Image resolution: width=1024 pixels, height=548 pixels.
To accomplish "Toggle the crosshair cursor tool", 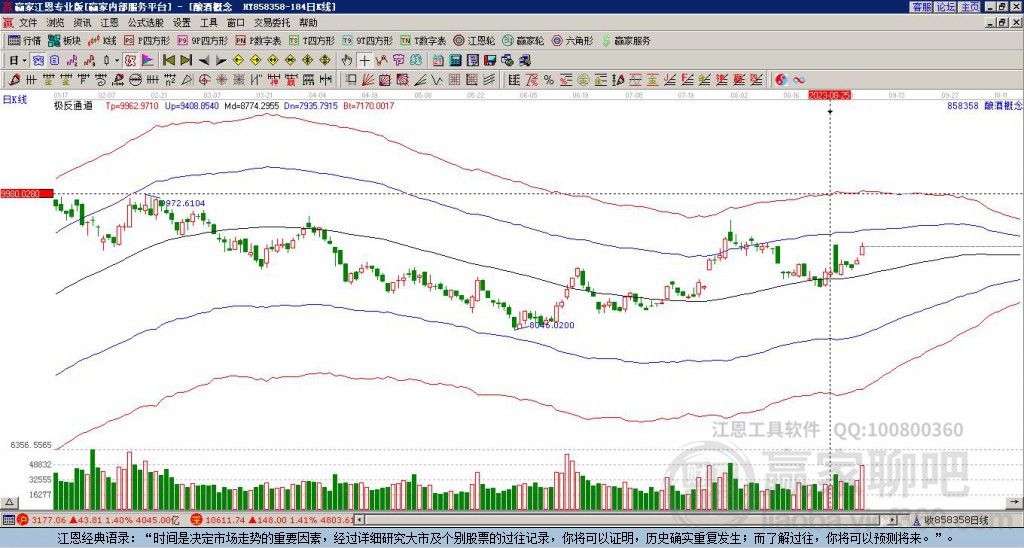I will [x=364, y=61].
